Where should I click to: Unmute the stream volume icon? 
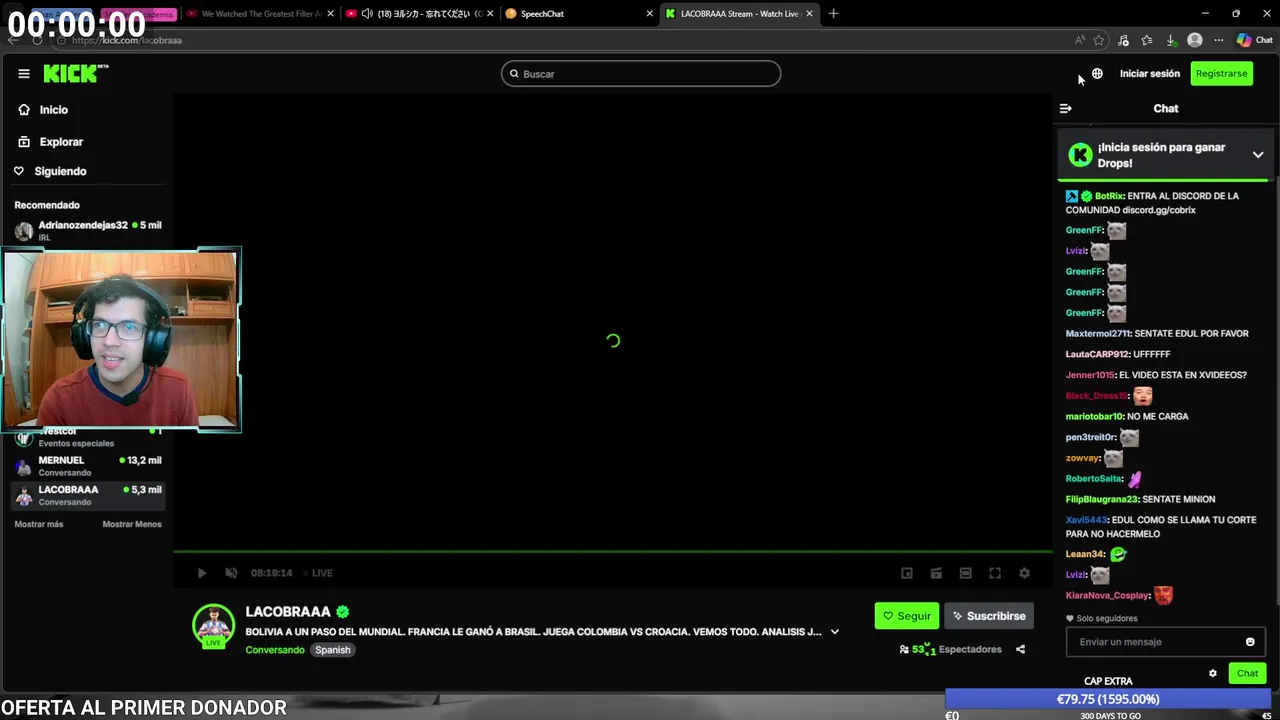(231, 573)
